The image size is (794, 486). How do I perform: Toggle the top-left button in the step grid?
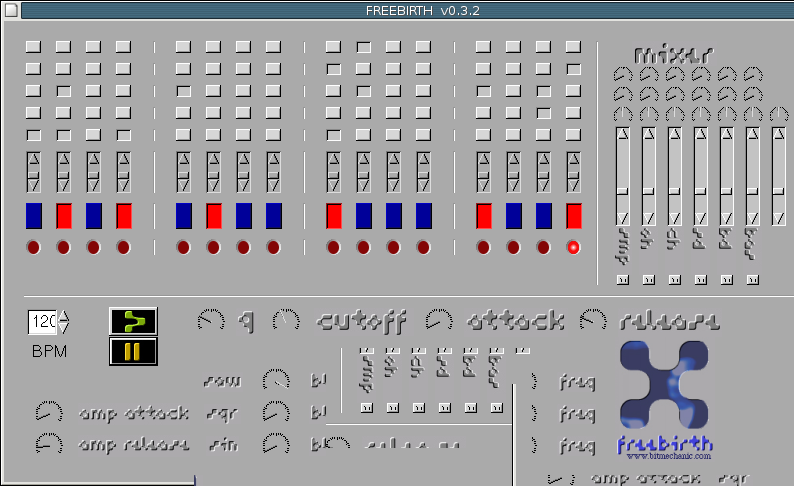pyautogui.click(x=34, y=47)
